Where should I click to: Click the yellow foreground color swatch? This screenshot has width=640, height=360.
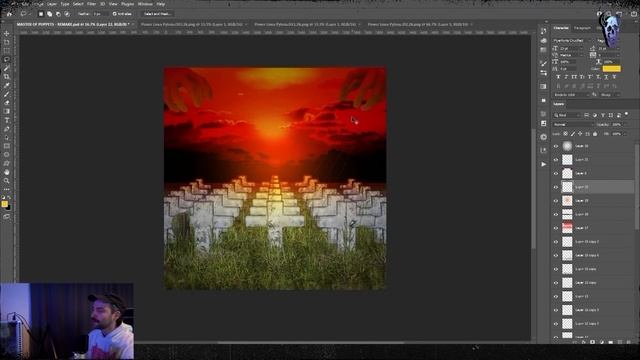coord(4,204)
